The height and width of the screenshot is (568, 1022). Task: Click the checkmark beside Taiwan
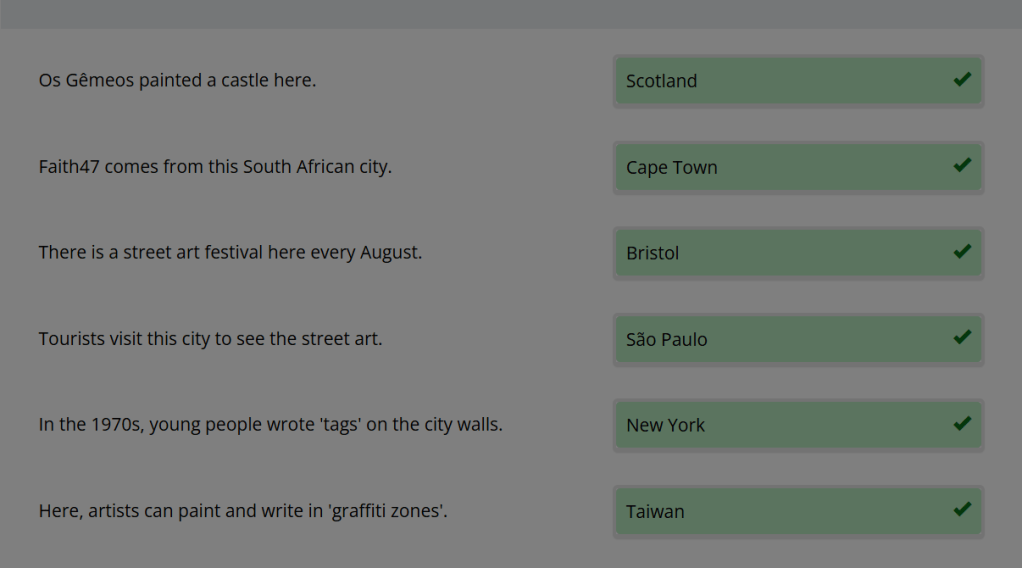coord(962,509)
